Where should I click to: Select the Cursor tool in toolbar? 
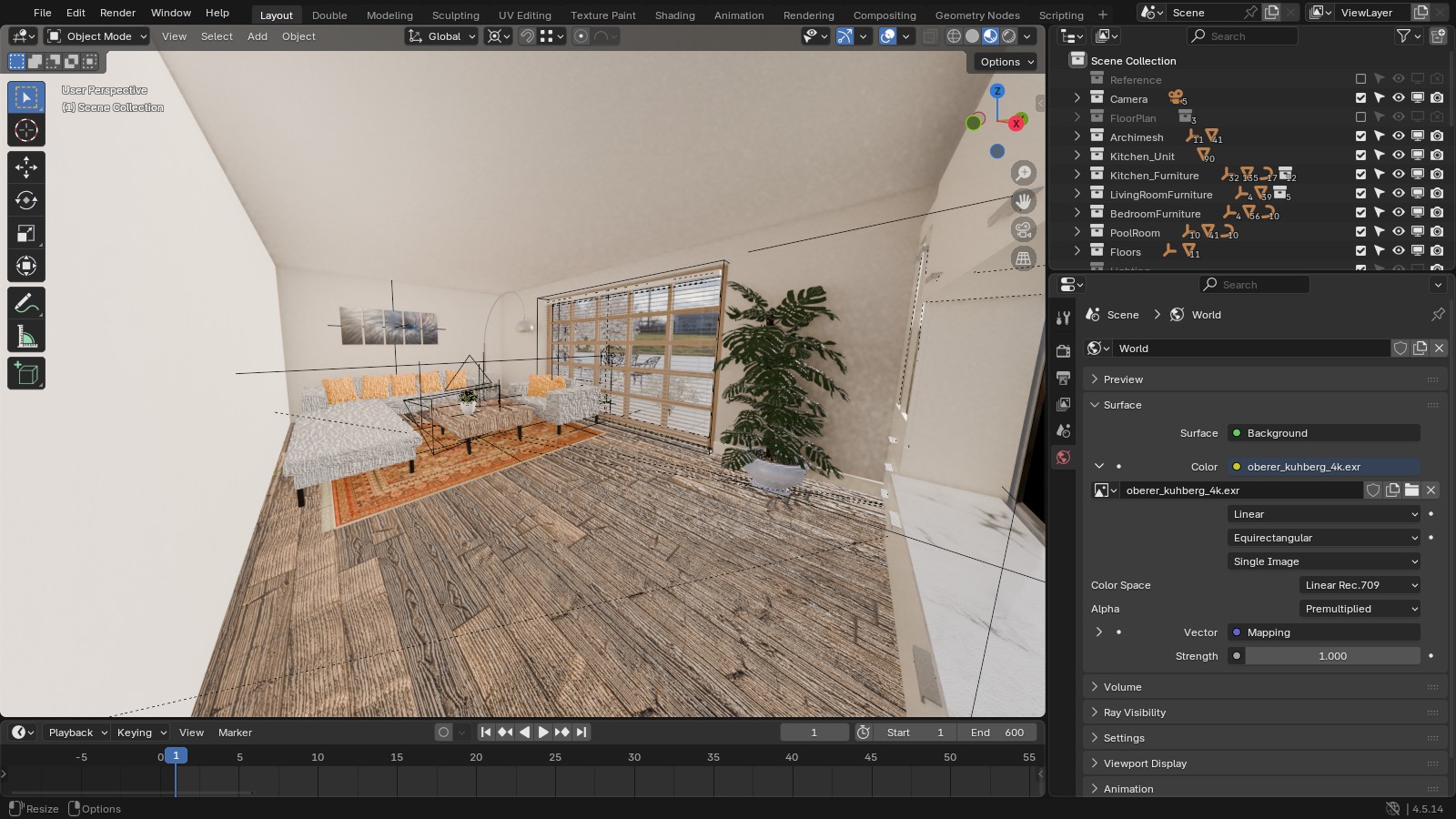[26, 130]
